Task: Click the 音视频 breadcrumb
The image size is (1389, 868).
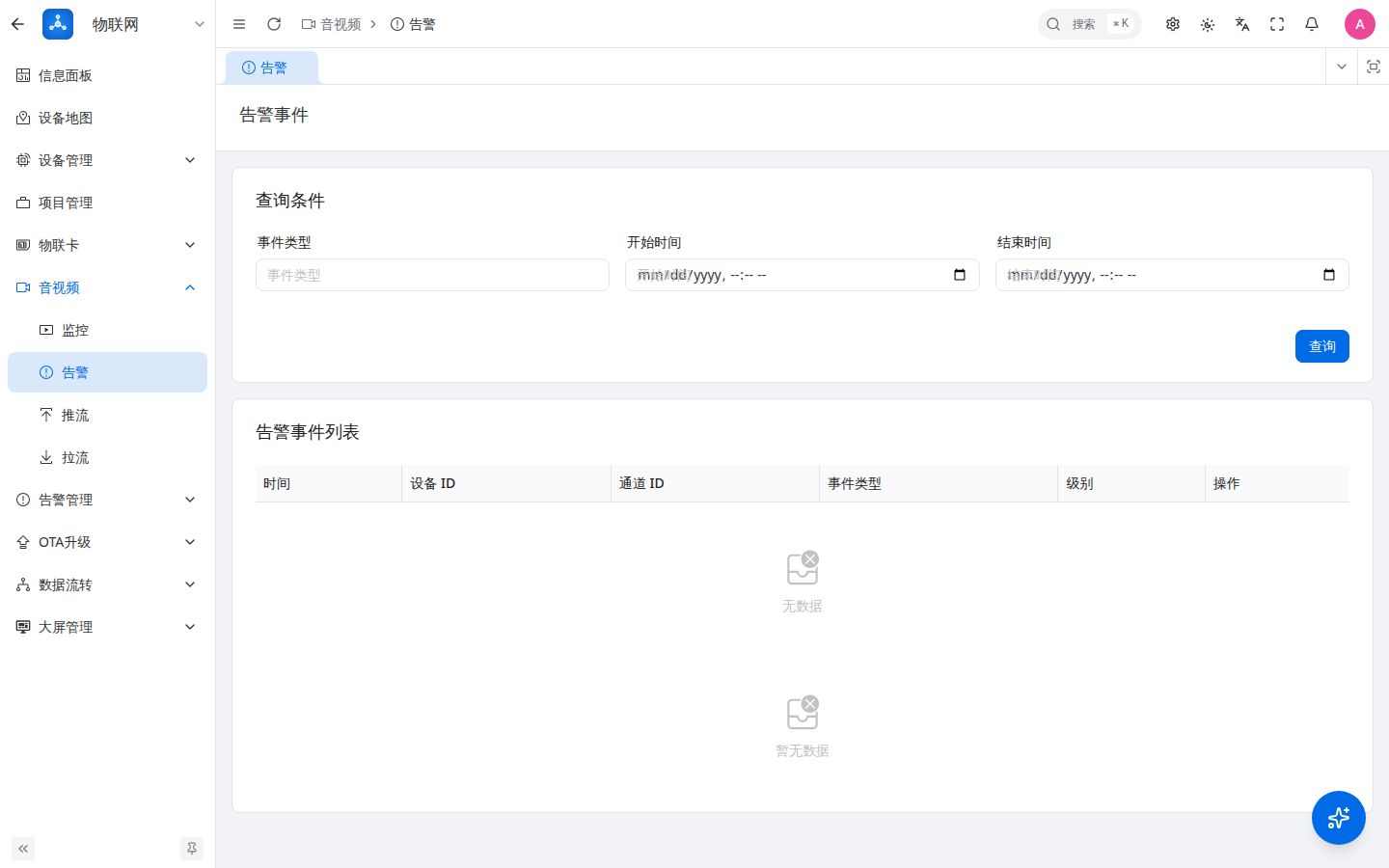Action: click(x=331, y=24)
